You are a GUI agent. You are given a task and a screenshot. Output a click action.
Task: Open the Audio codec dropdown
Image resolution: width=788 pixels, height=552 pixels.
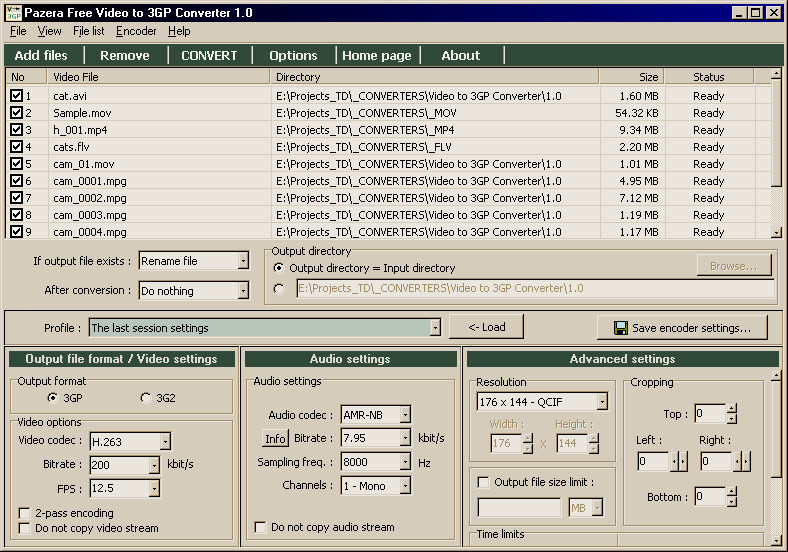tap(405, 415)
